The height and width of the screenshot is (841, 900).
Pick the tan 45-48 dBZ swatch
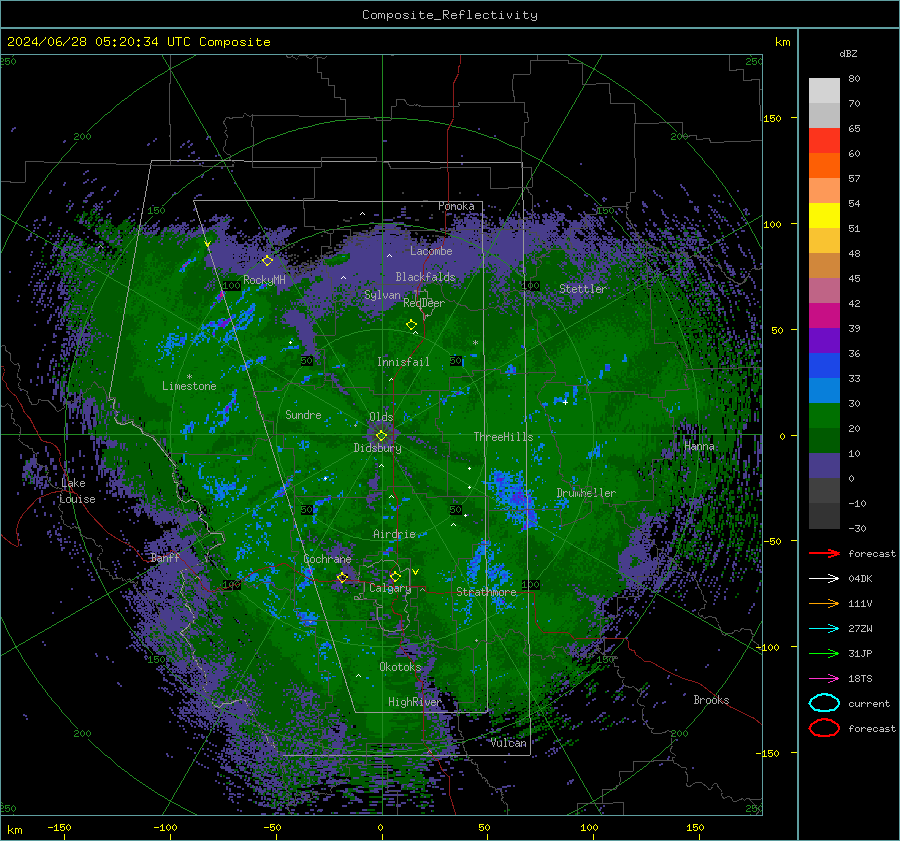click(x=824, y=266)
